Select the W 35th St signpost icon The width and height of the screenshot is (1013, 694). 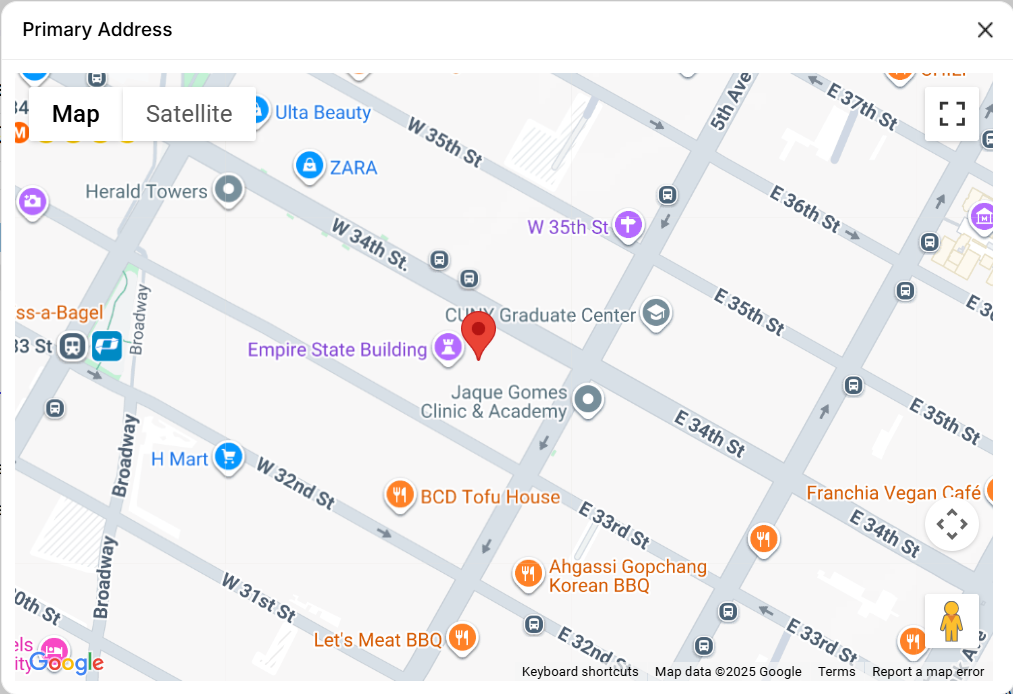point(628,226)
